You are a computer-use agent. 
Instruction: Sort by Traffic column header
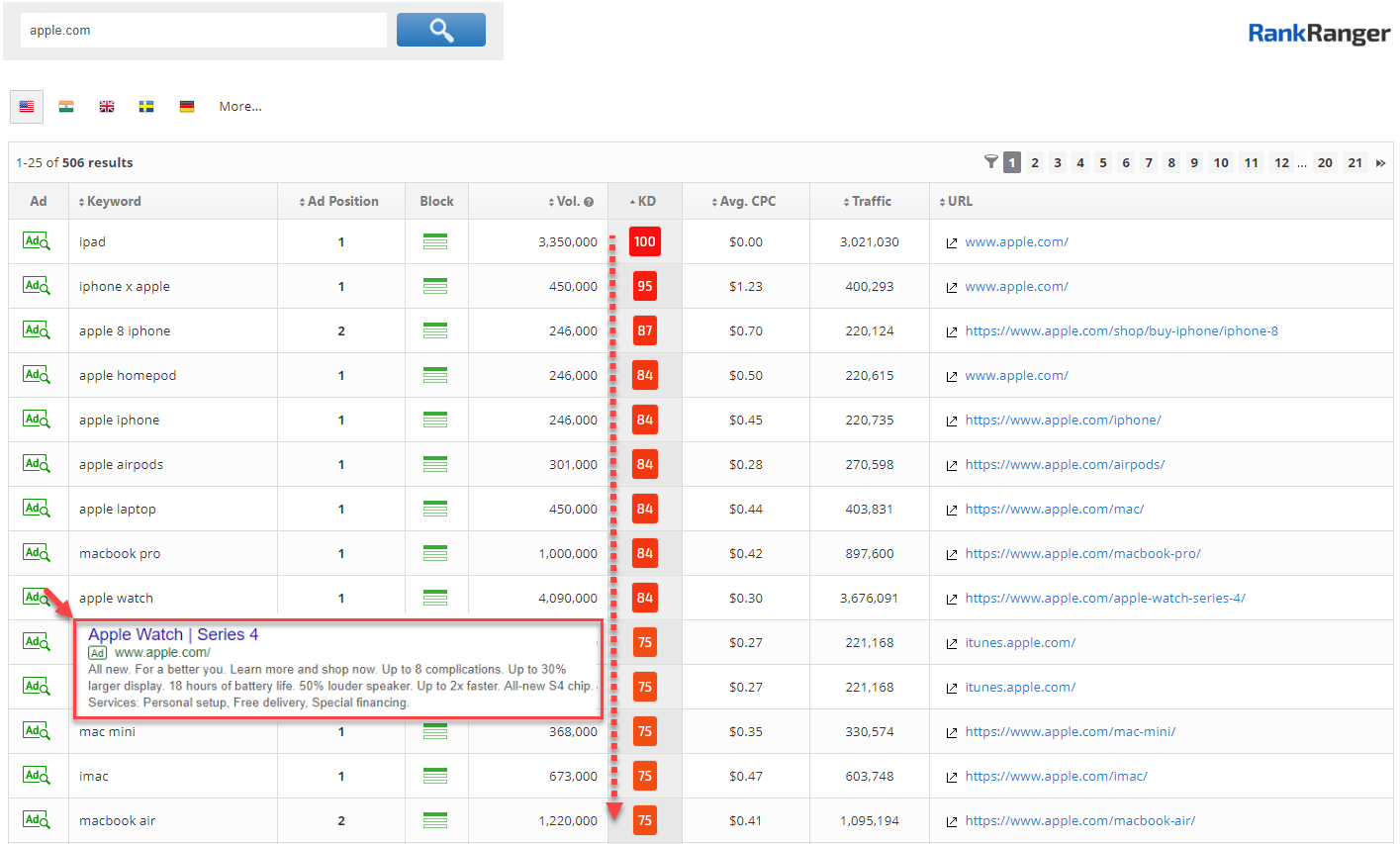click(x=871, y=201)
